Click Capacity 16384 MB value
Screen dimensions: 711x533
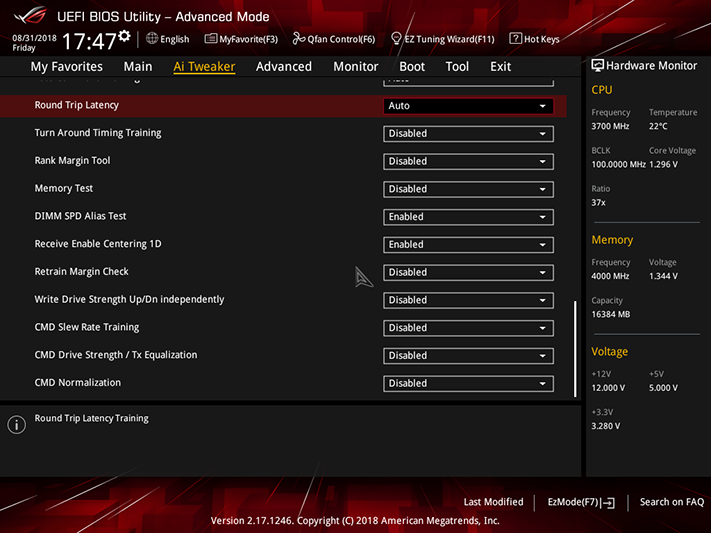(x=611, y=314)
